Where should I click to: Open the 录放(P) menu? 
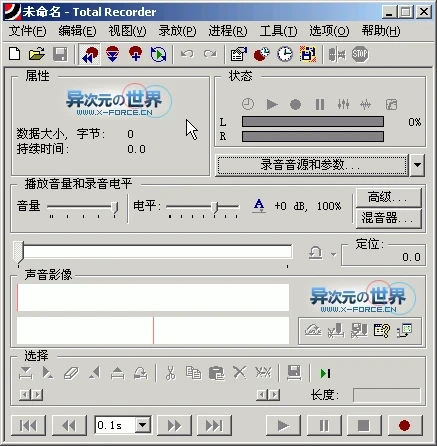click(x=177, y=31)
